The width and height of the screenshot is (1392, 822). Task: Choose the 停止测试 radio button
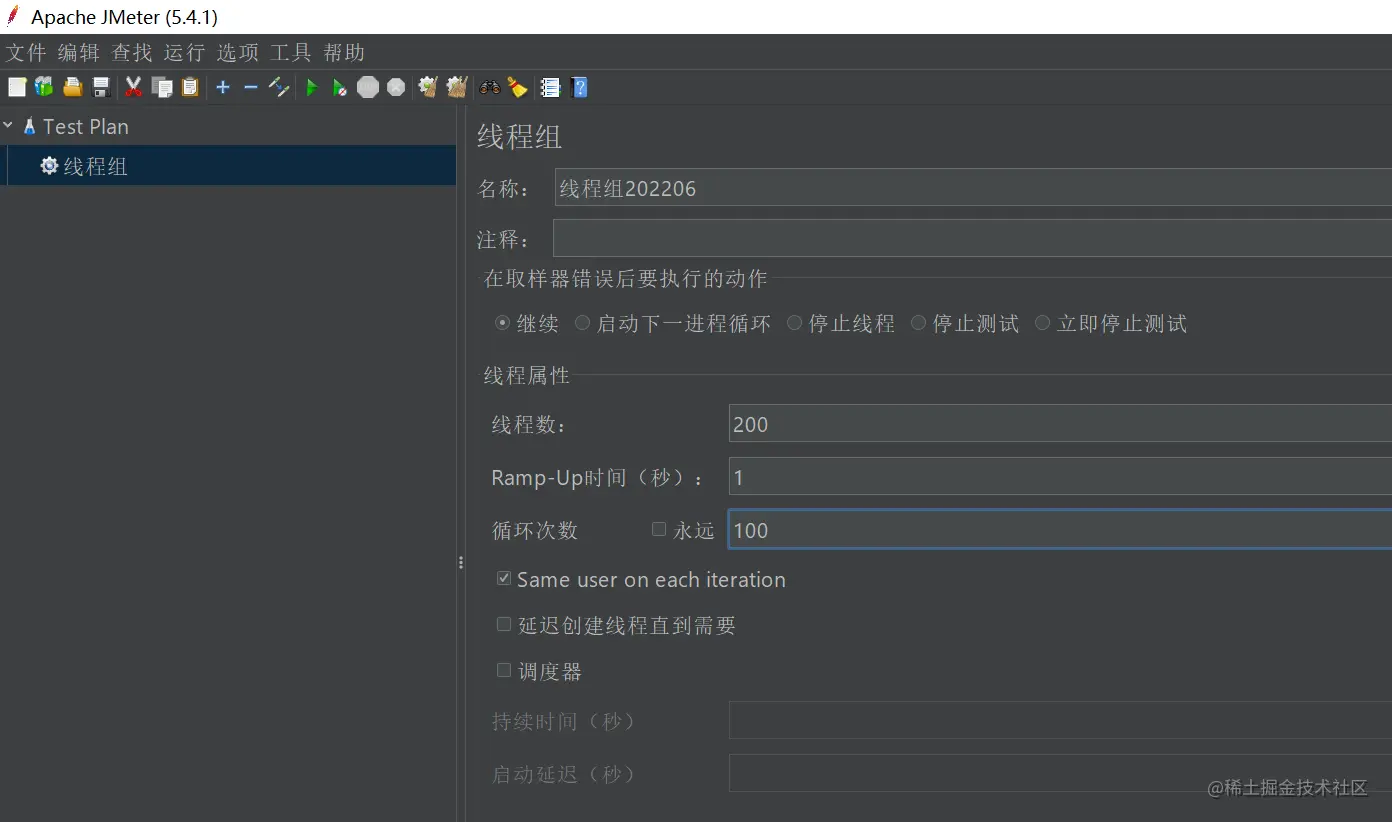point(918,323)
